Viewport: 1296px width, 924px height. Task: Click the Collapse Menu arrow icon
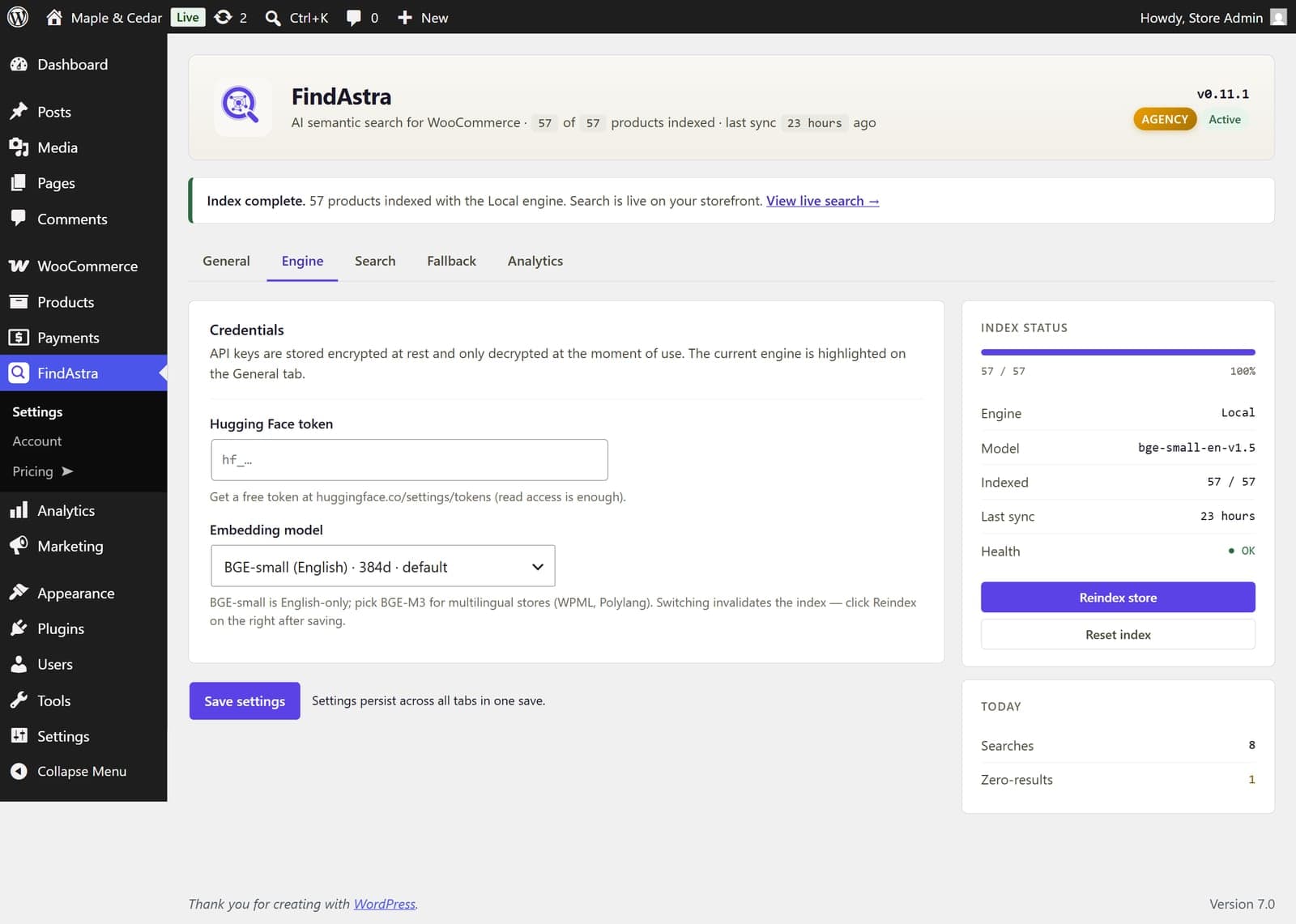point(19,772)
